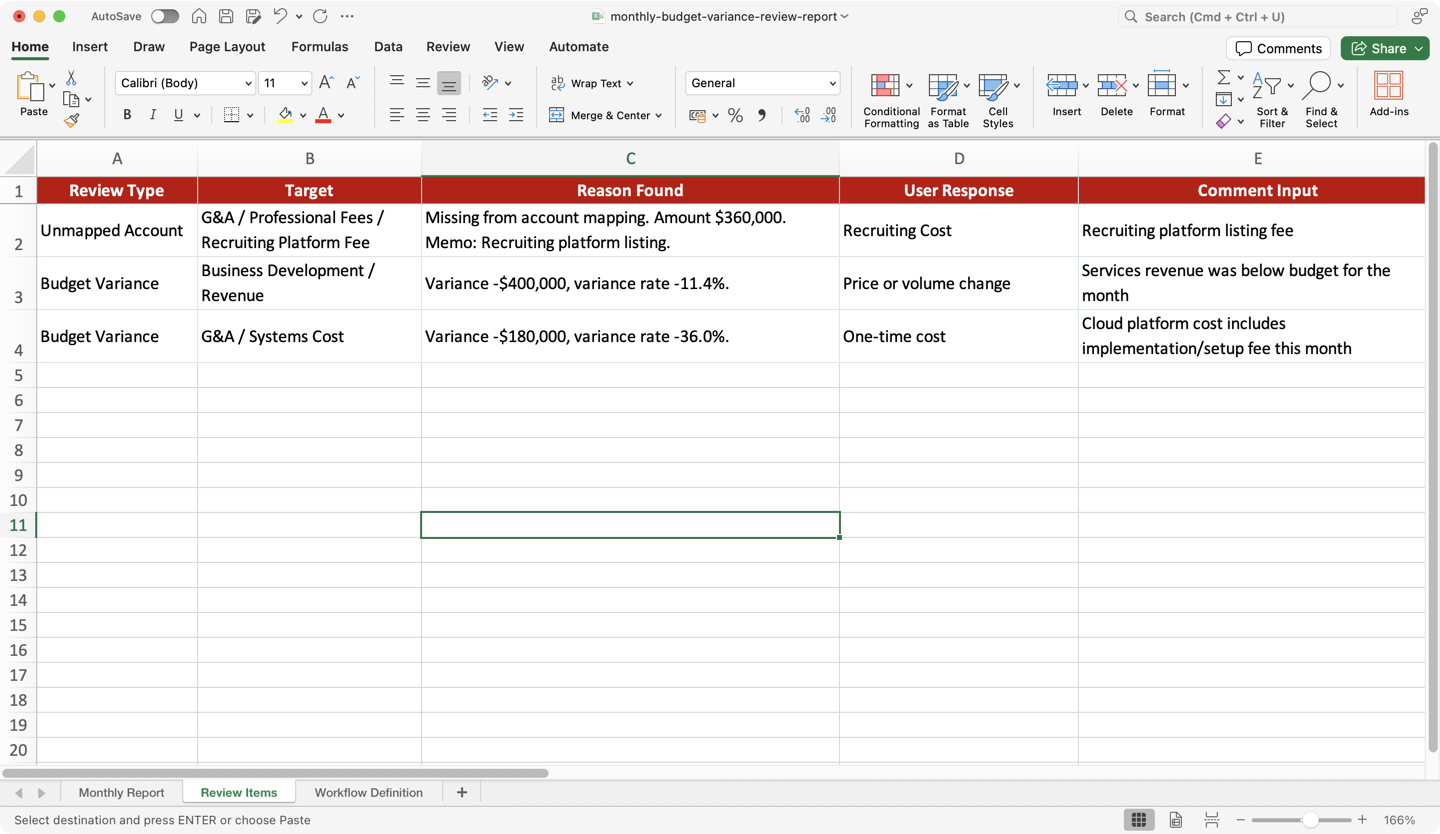Viewport: 1440px width, 834px height.
Task: Adjust the zoom slider handle
Action: pyautogui.click(x=1310, y=820)
